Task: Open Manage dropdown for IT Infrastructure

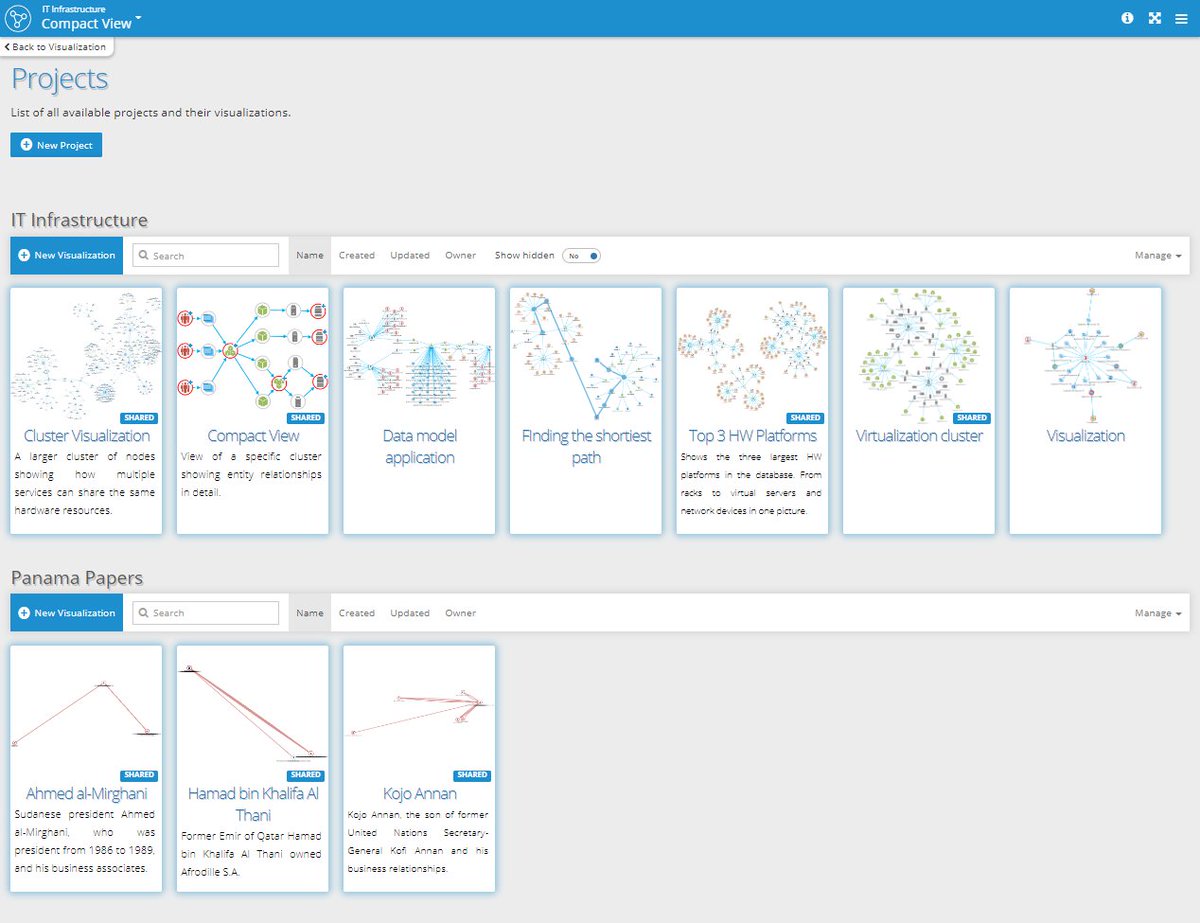Action: click(1158, 256)
